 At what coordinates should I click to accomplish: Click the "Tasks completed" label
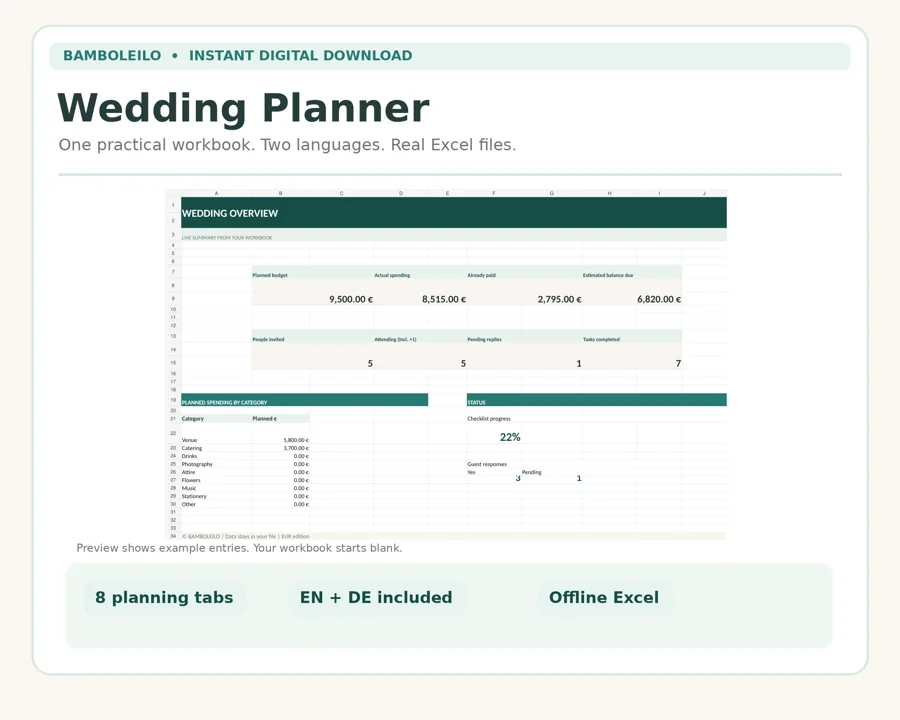click(601, 339)
